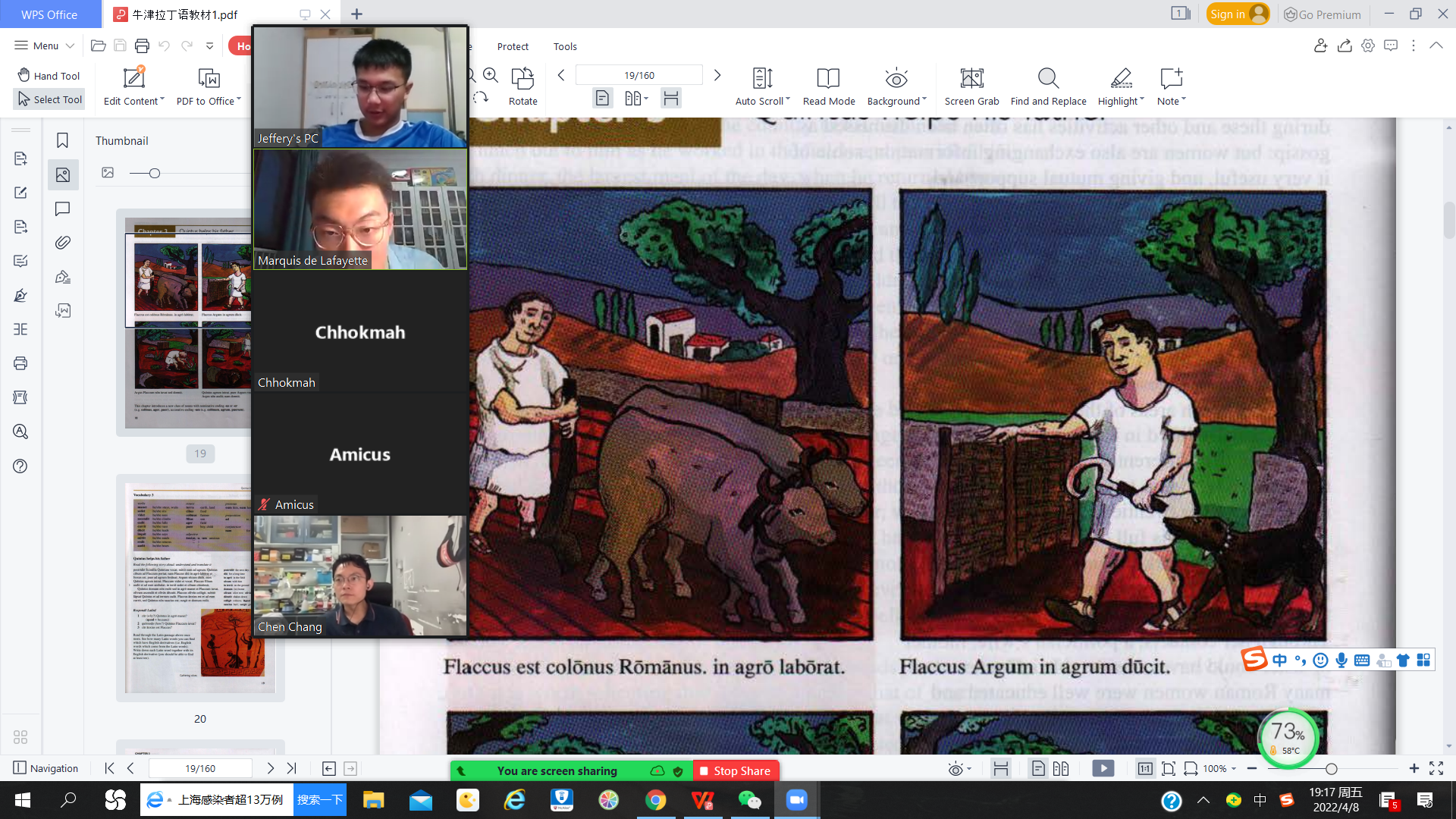This screenshot has height=819, width=1456.
Task: Switch to the Tools tab
Action: pyautogui.click(x=565, y=46)
